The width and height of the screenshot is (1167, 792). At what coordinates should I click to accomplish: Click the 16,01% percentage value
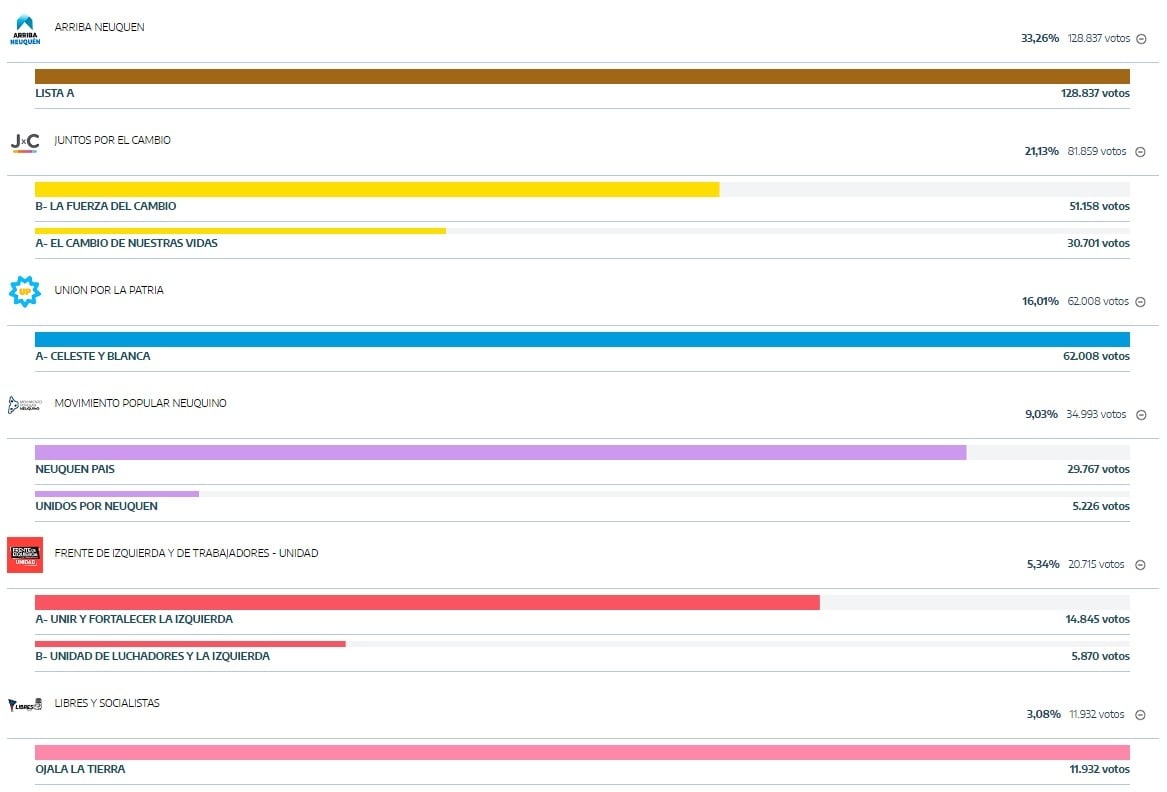(x=1040, y=301)
